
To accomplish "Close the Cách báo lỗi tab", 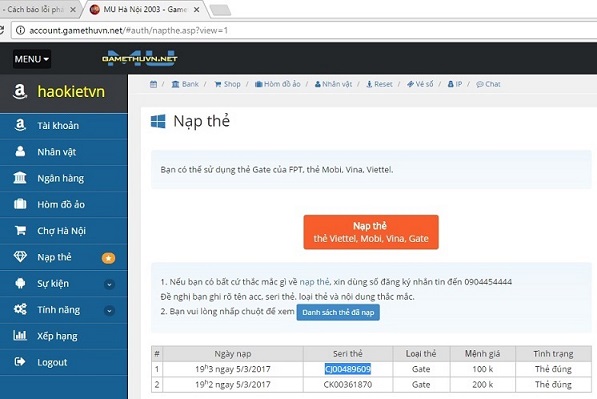I will coord(73,10).
